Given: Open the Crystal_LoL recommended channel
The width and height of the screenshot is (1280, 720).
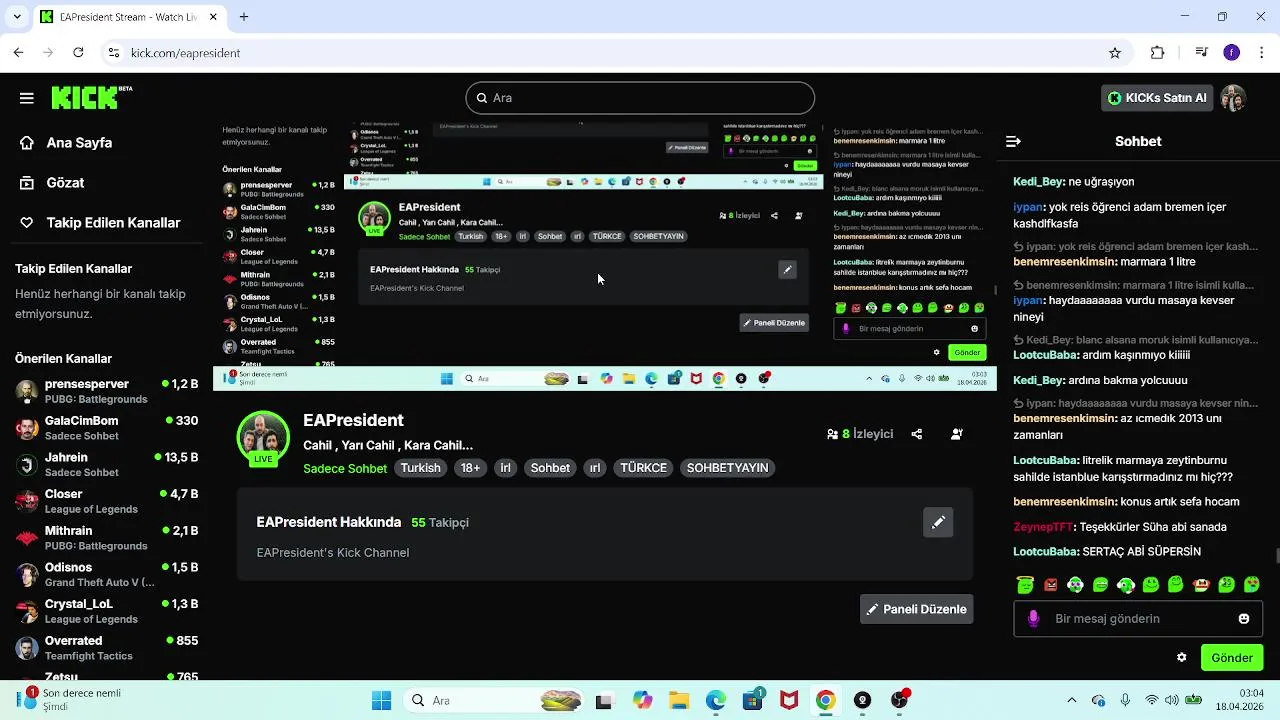Looking at the screenshot, I should (107, 611).
